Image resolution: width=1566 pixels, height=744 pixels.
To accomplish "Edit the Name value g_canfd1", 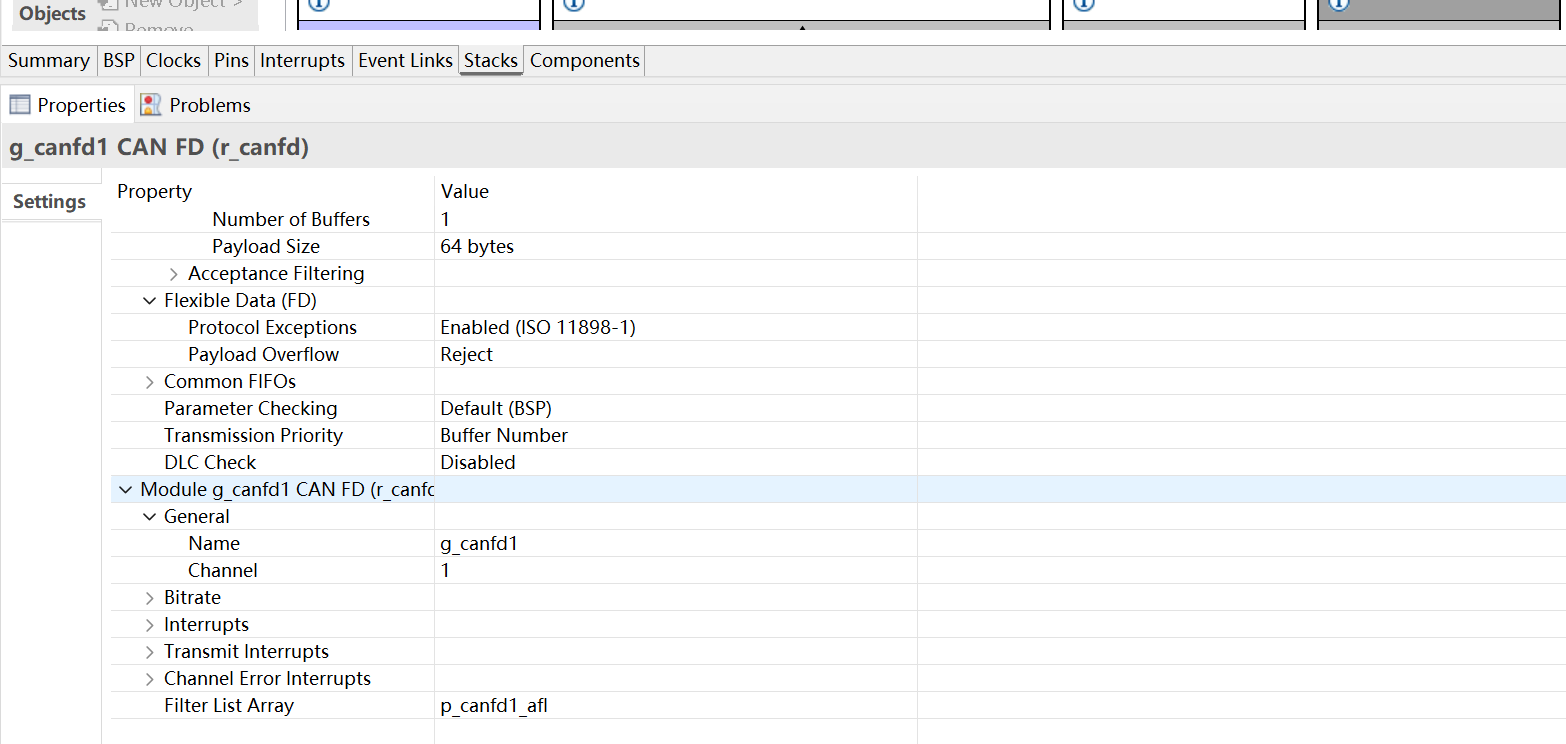I will click(676, 544).
